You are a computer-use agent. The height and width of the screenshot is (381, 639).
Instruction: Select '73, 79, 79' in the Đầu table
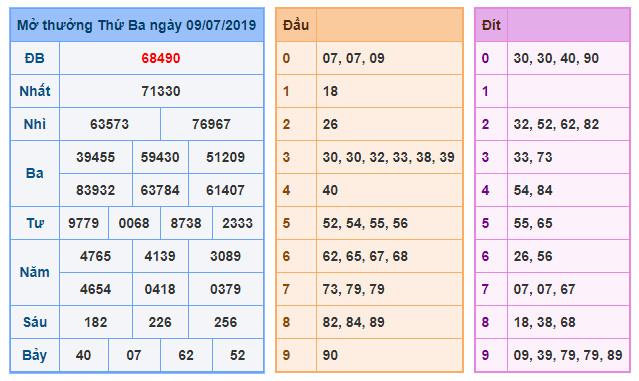pyautogui.click(x=353, y=289)
